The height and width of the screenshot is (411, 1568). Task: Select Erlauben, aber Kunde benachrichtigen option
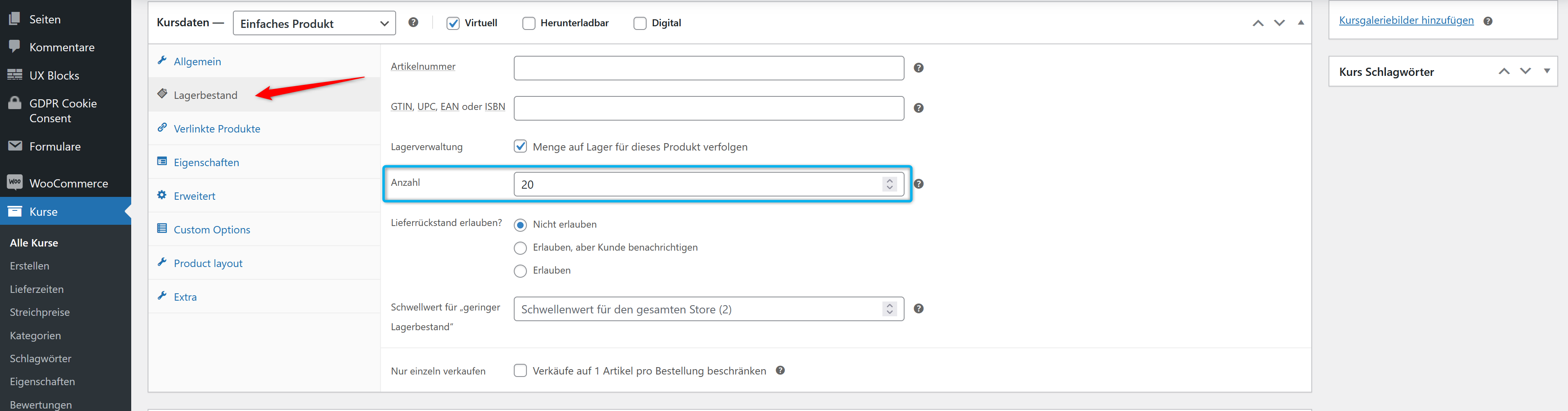520,248
